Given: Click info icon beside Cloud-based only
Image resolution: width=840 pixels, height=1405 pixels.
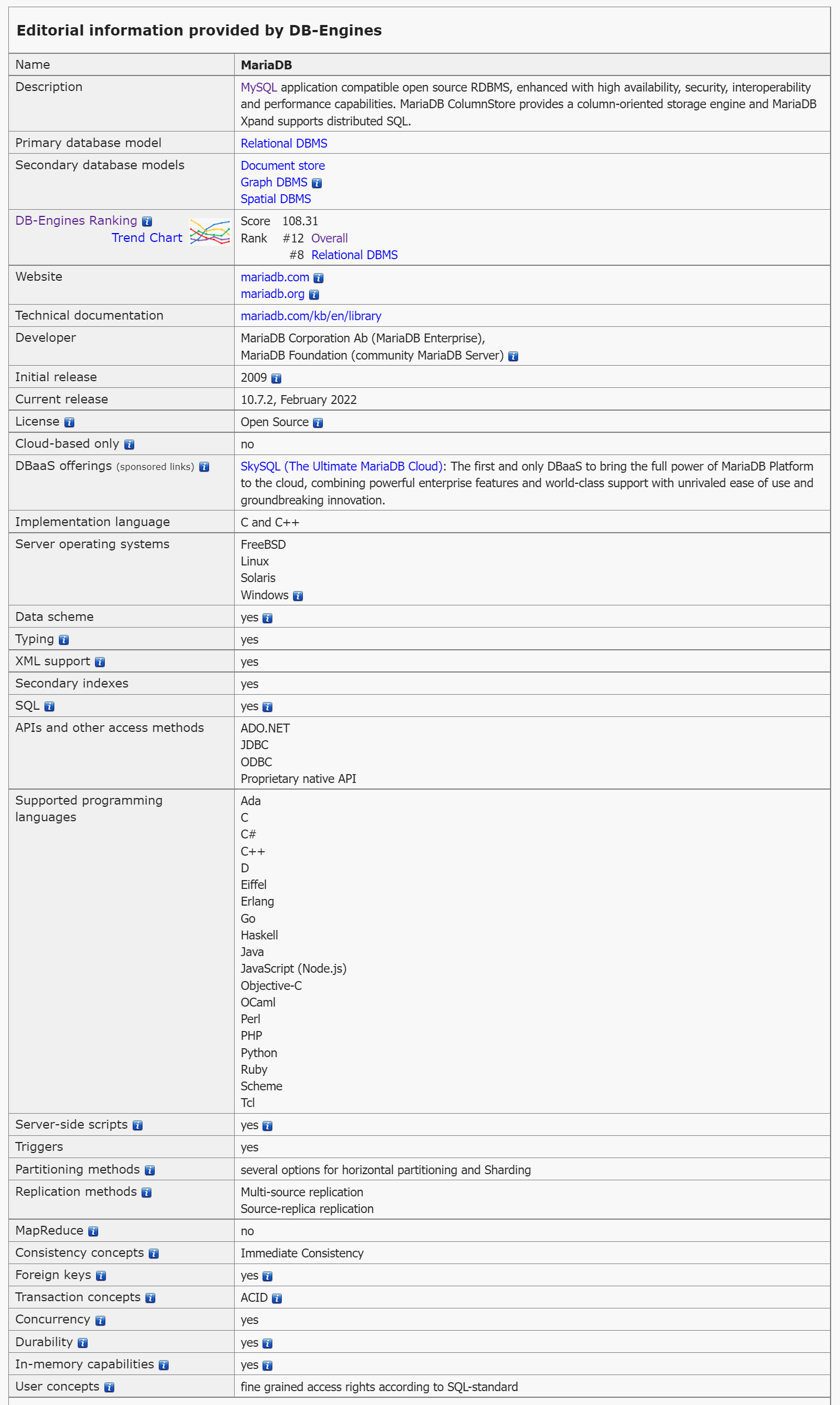Looking at the screenshot, I should (130, 444).
